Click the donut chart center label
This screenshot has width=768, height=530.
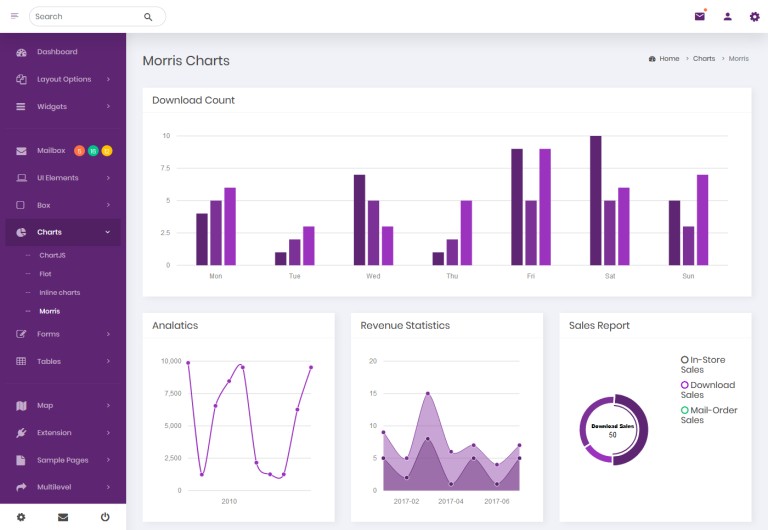(x=613, y=431)
